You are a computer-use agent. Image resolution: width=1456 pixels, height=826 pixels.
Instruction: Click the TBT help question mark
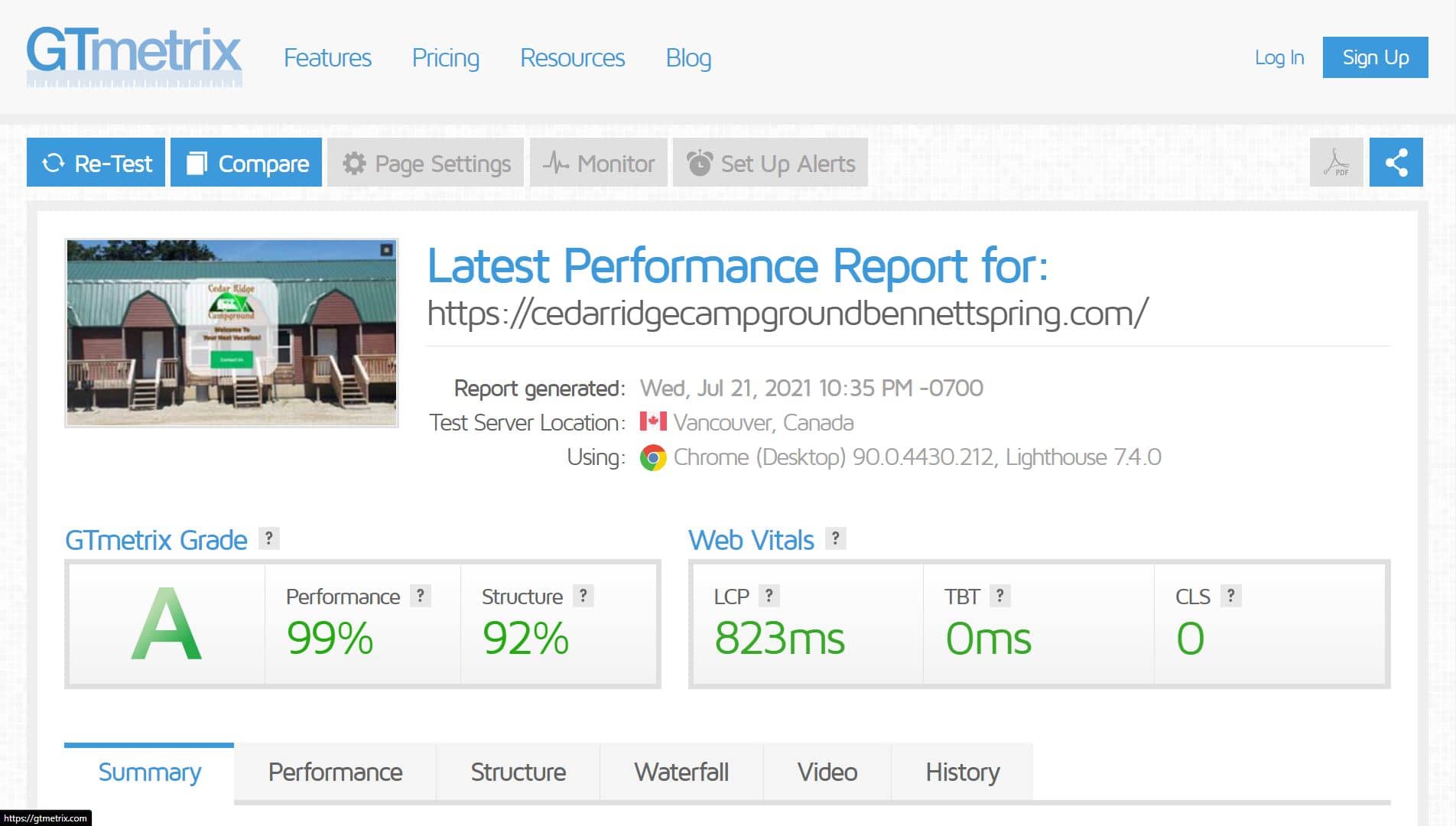click(999, 596)
